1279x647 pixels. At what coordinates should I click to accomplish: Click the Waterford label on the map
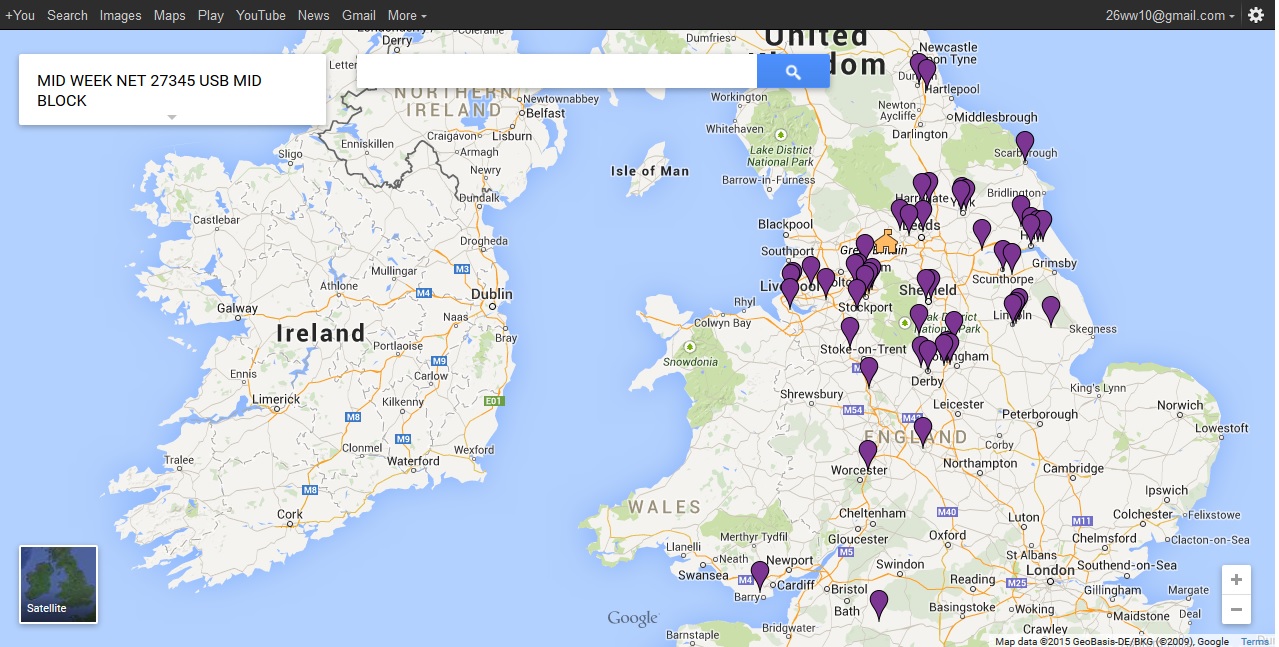413,461
